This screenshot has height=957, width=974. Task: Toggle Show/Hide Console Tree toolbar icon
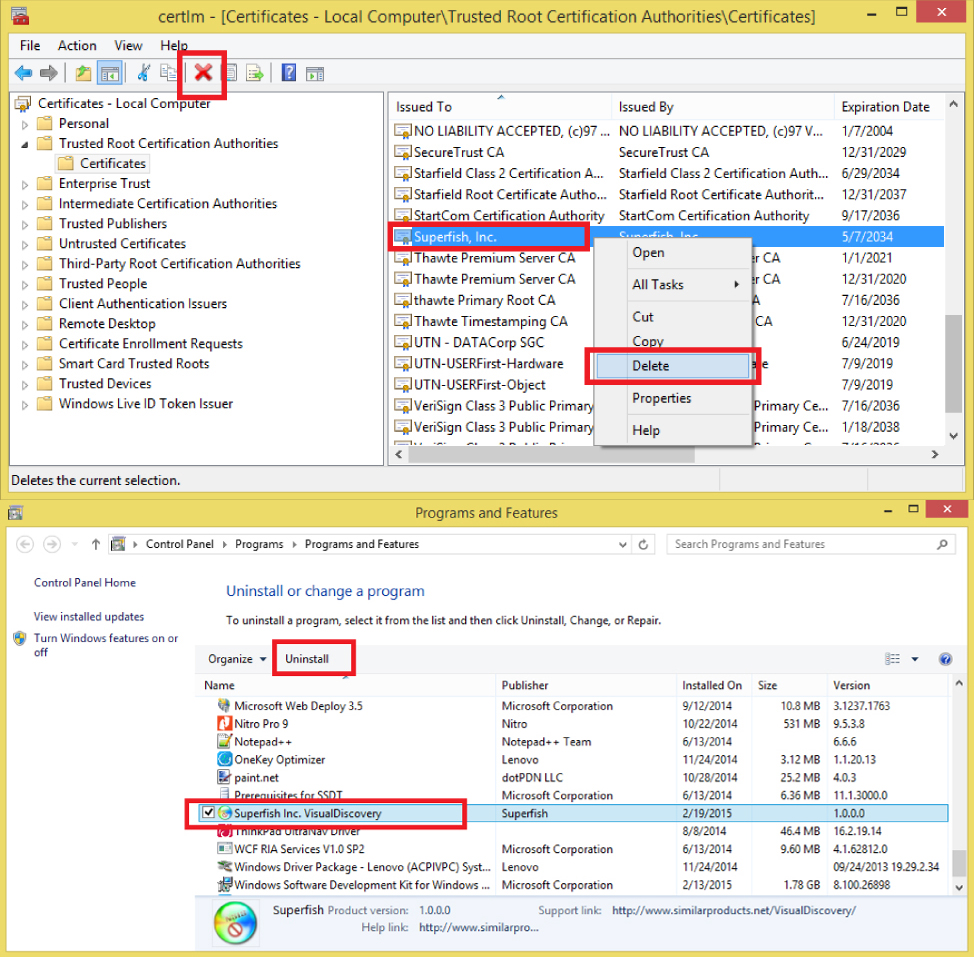pos(109,73)
